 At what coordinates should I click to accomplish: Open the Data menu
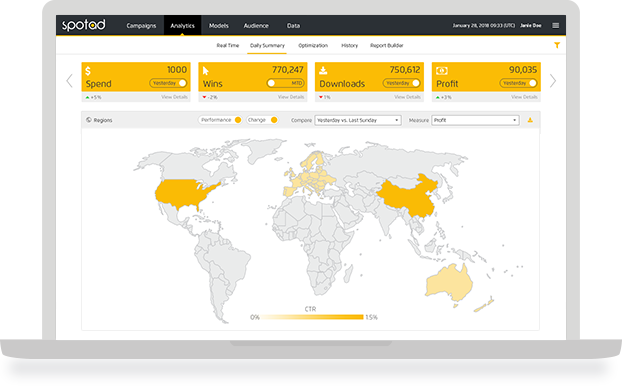(x=293, y=26)
